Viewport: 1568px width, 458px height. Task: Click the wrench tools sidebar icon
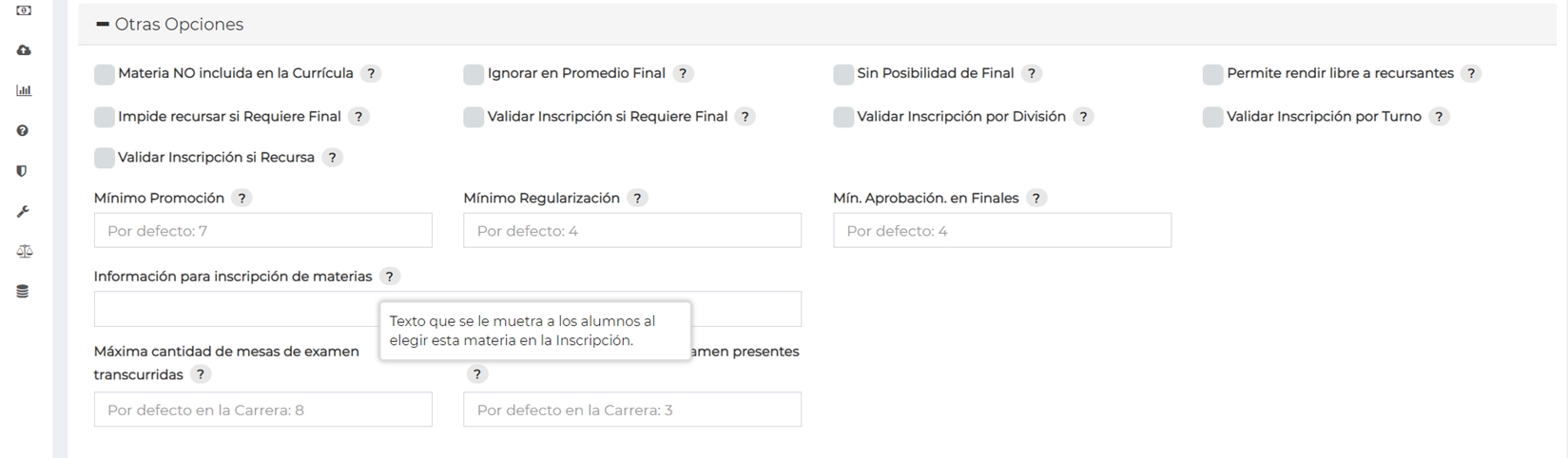click(24, 211)
